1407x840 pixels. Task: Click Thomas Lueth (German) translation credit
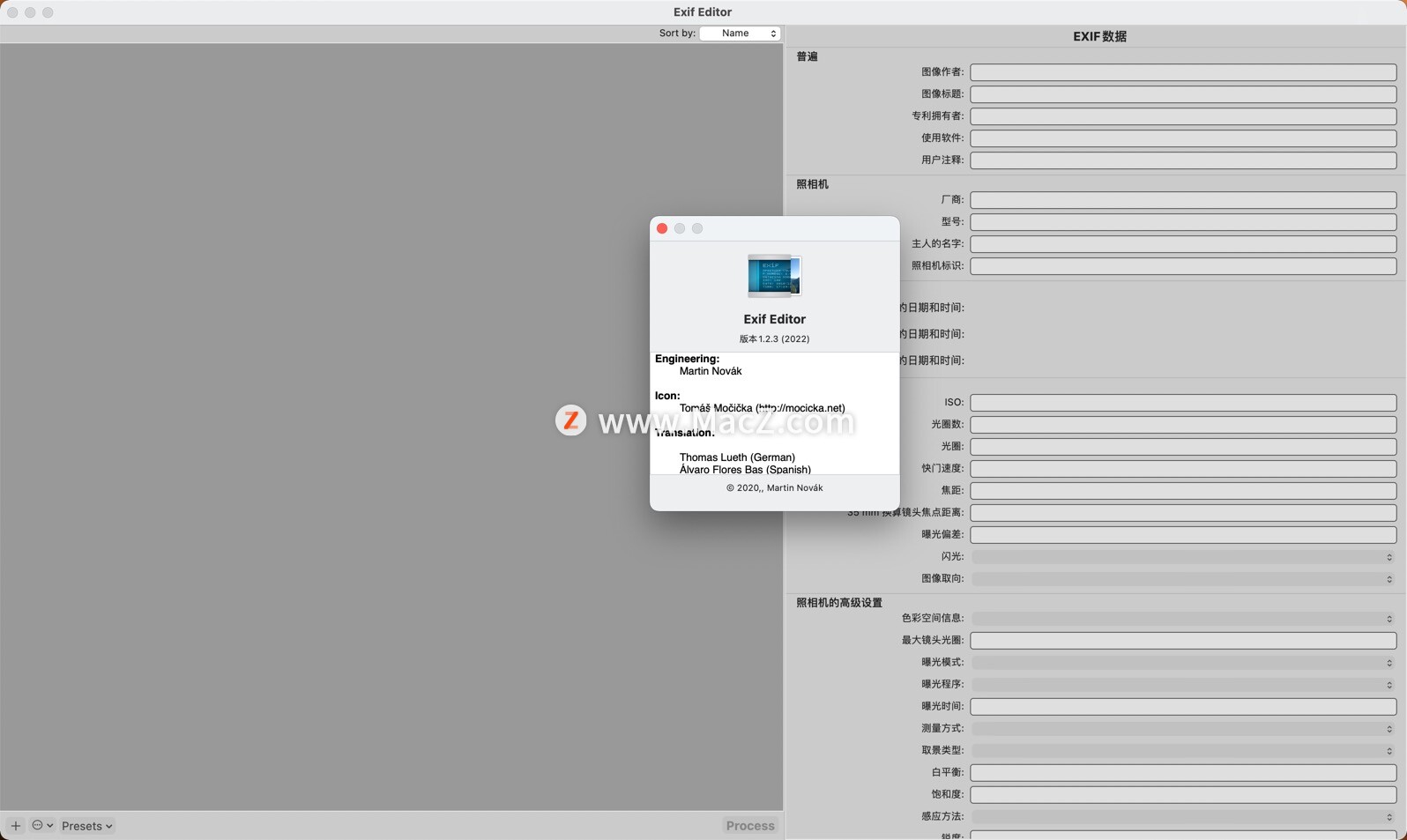(x=737, y=457)
